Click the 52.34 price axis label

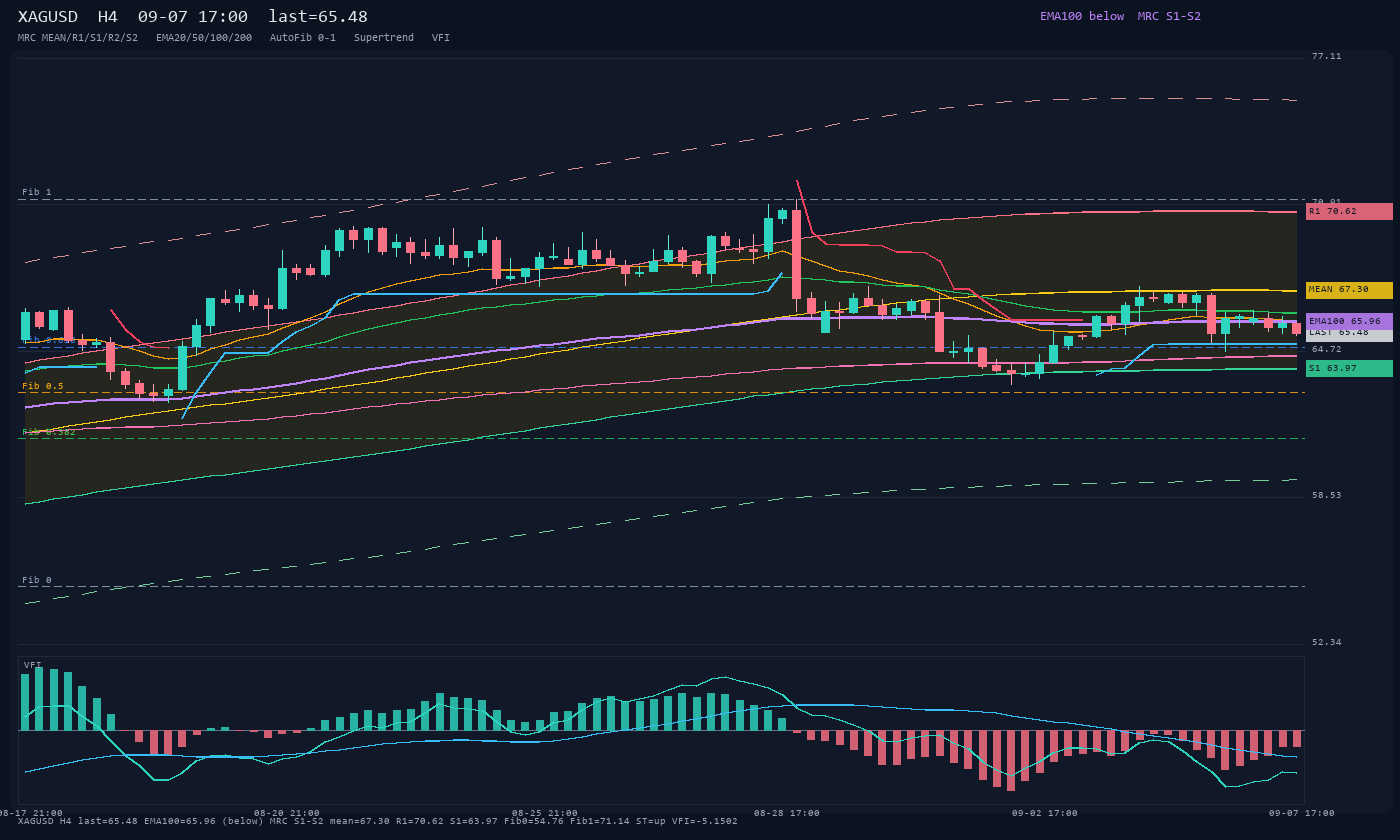(1327, 642)
